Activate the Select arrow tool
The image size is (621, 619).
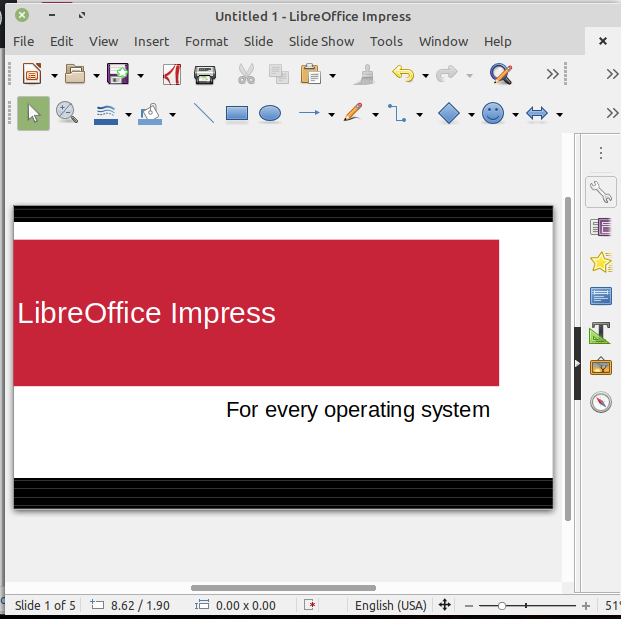[33, 114]
